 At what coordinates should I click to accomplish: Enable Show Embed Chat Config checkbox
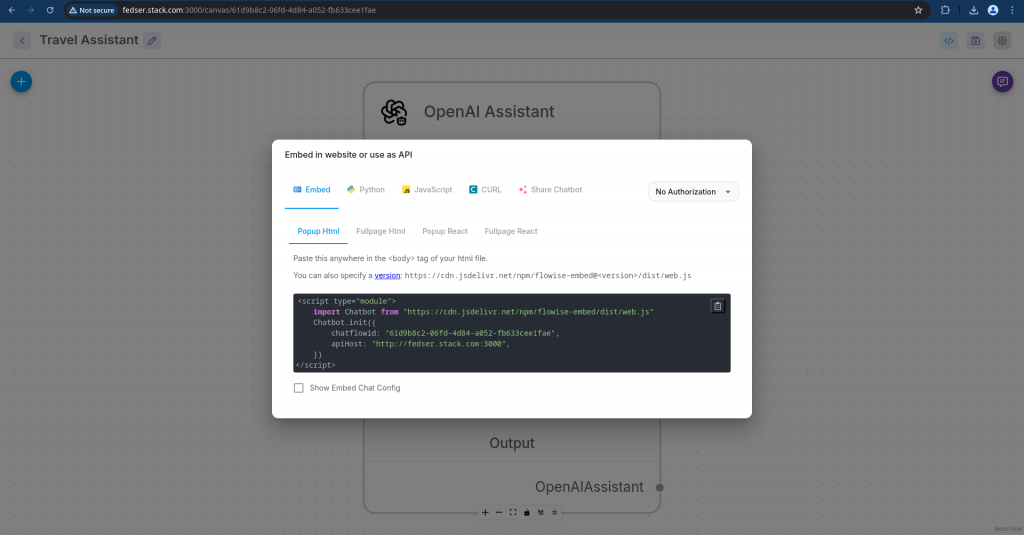299,388
